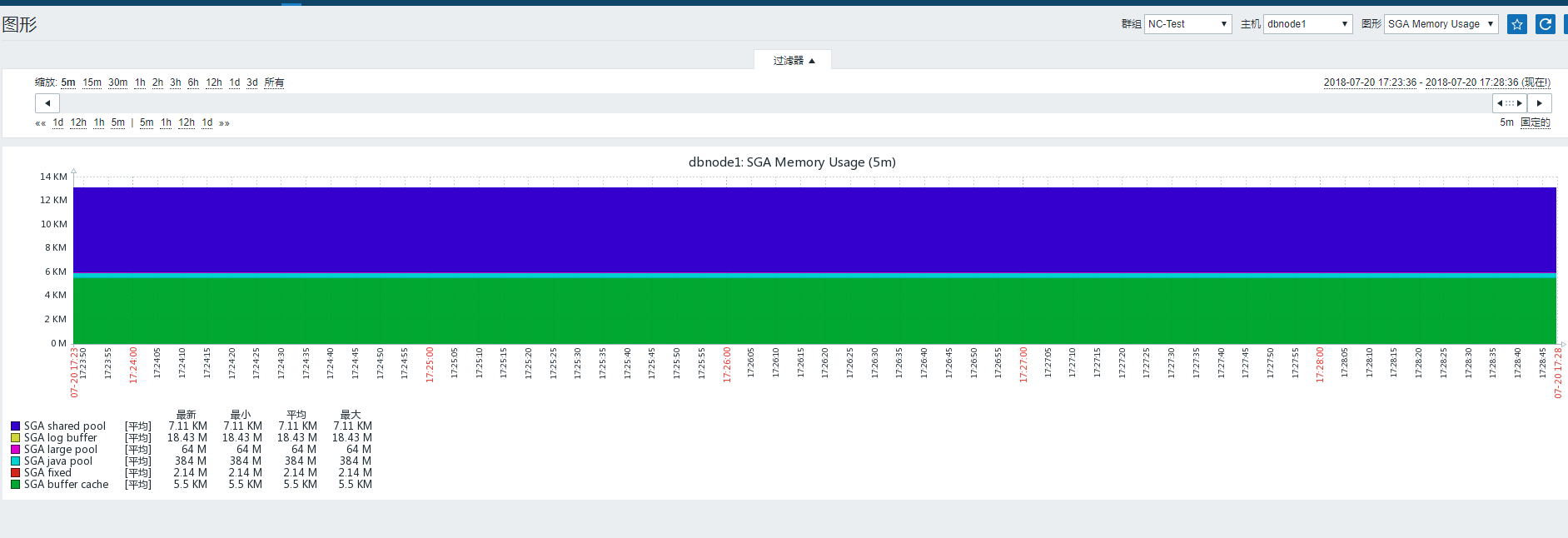This screenshot has width=1568, height=538.
Task: Add graph to favorites with star icon
Action: [x=1516, y=24]
